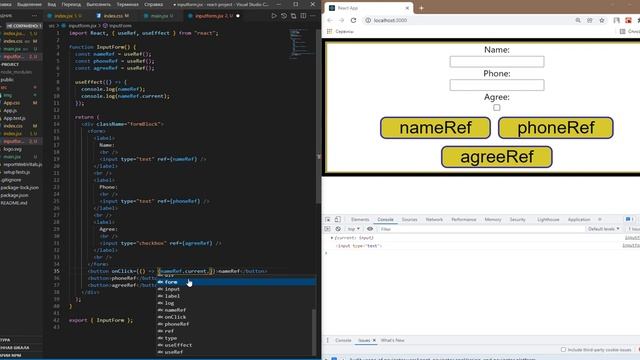Screen dimensions: 640x360
Task: Open a new browser tab
Action: [421, 8]
